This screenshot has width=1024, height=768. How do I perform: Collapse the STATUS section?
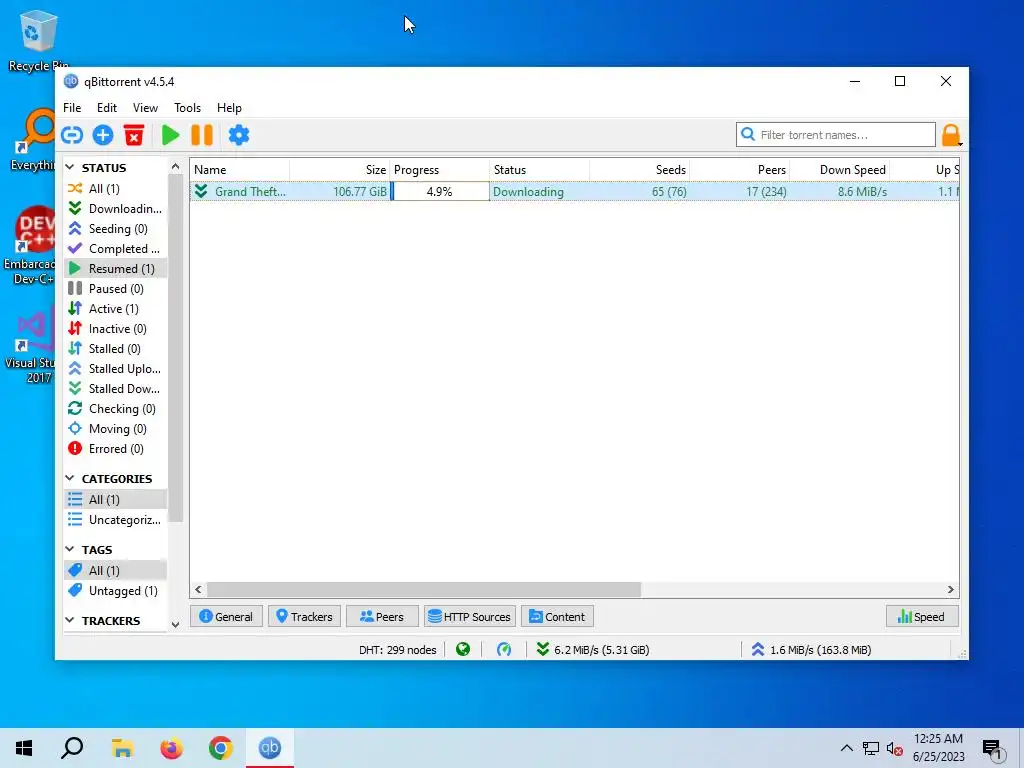click(x=70, y=168)
